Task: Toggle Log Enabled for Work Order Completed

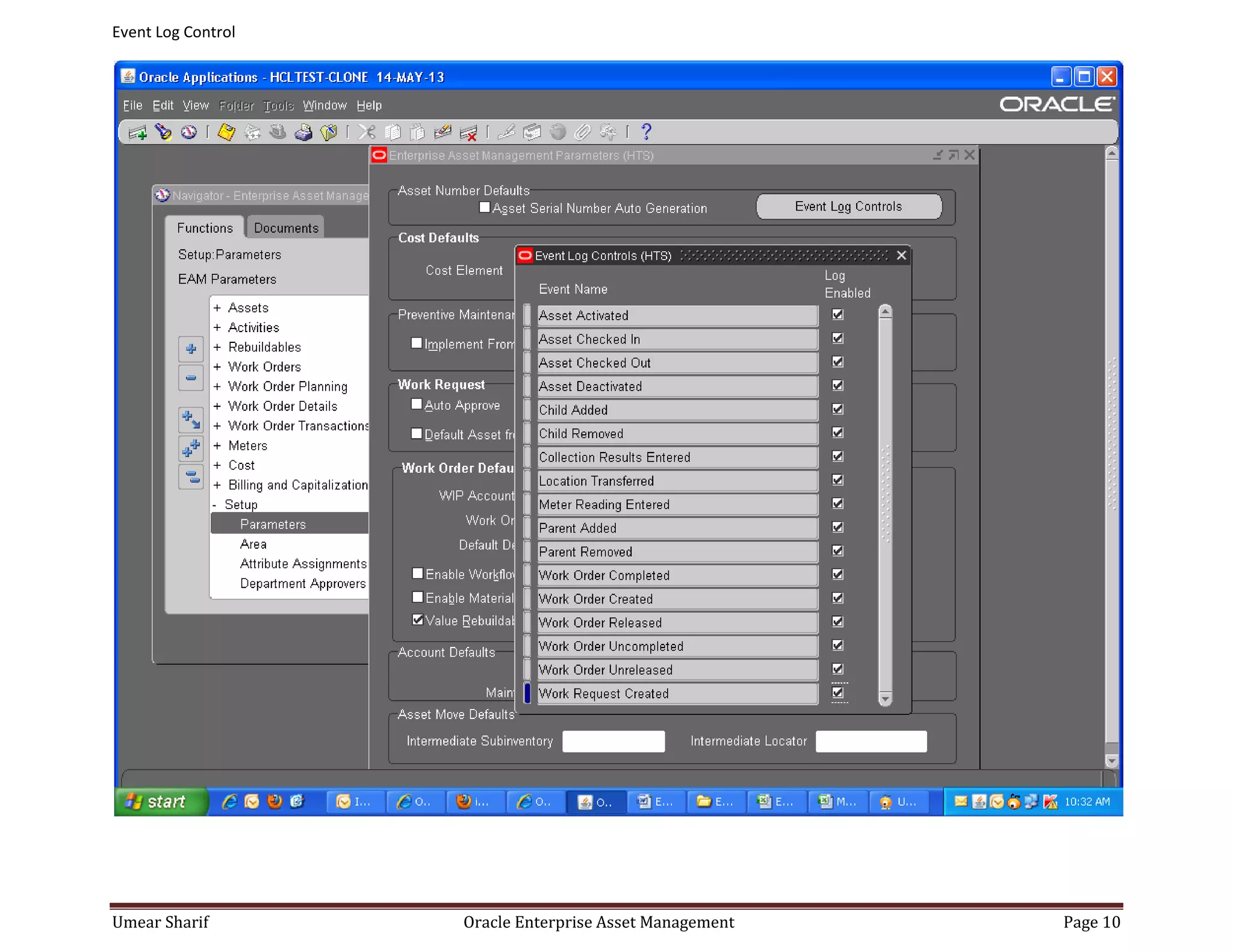Action: click(x=837, y=574)
